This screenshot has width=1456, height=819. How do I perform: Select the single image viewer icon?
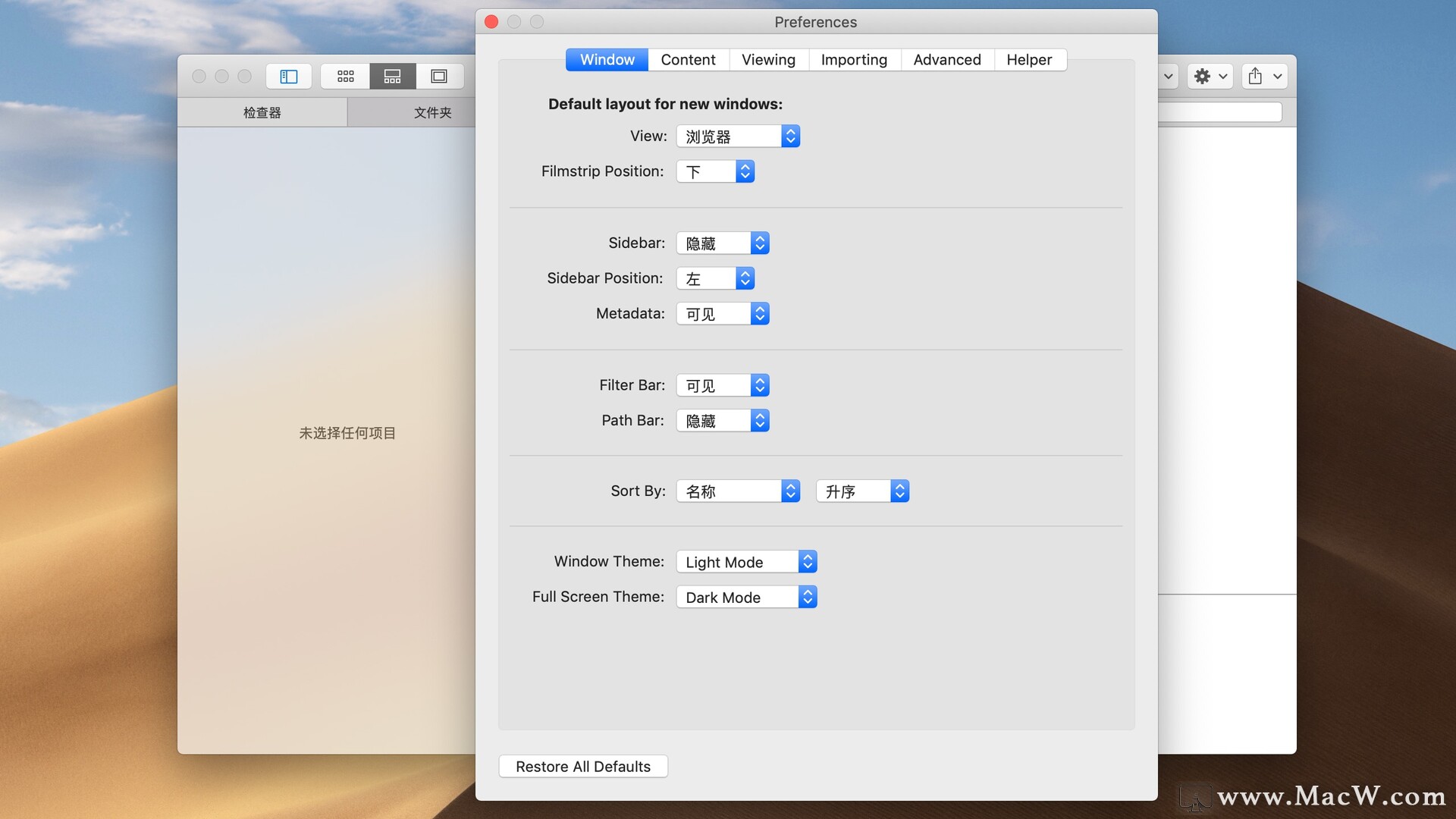(x=439, y=77)
